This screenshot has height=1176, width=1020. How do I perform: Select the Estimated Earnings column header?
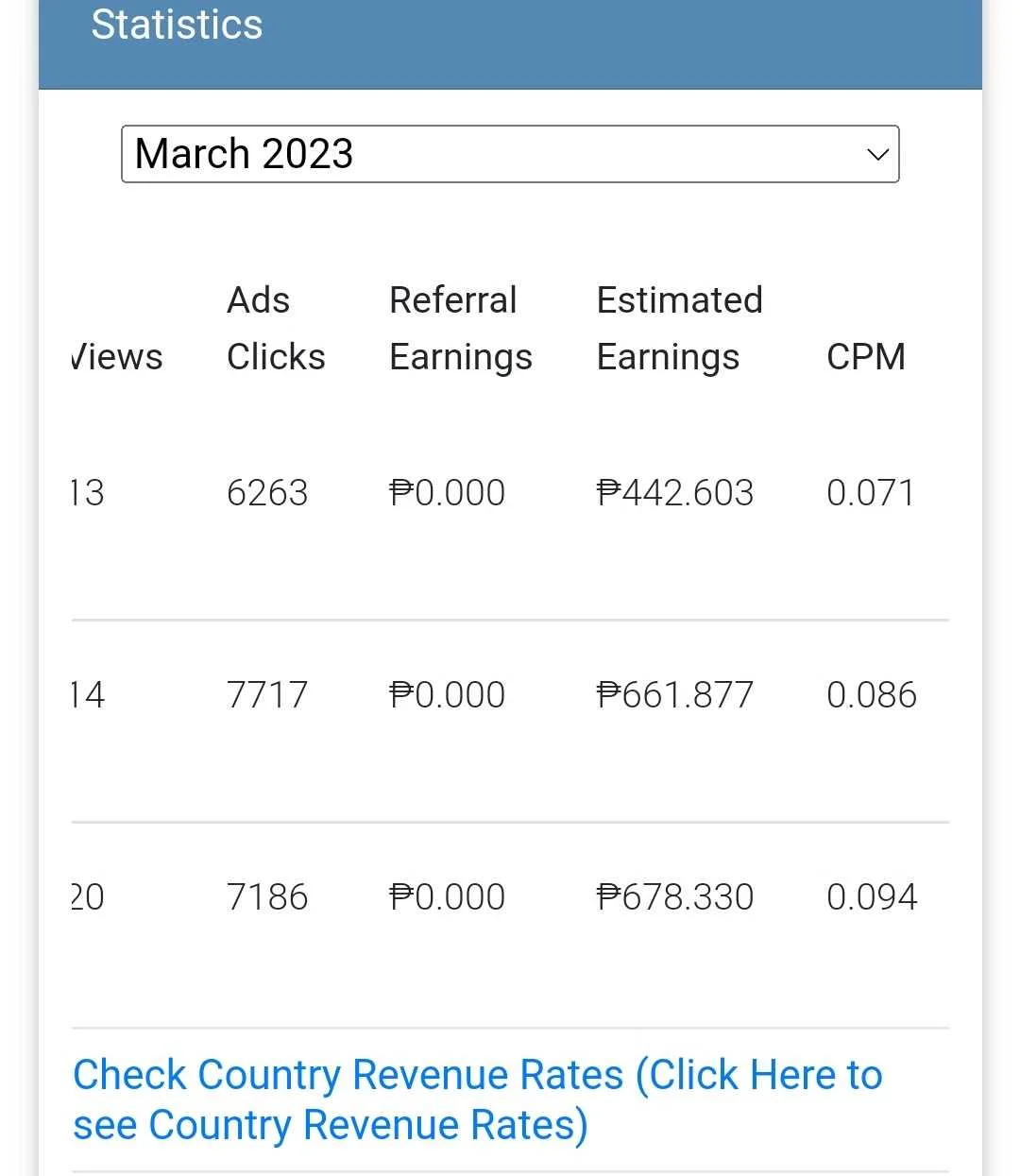[680, 329]
